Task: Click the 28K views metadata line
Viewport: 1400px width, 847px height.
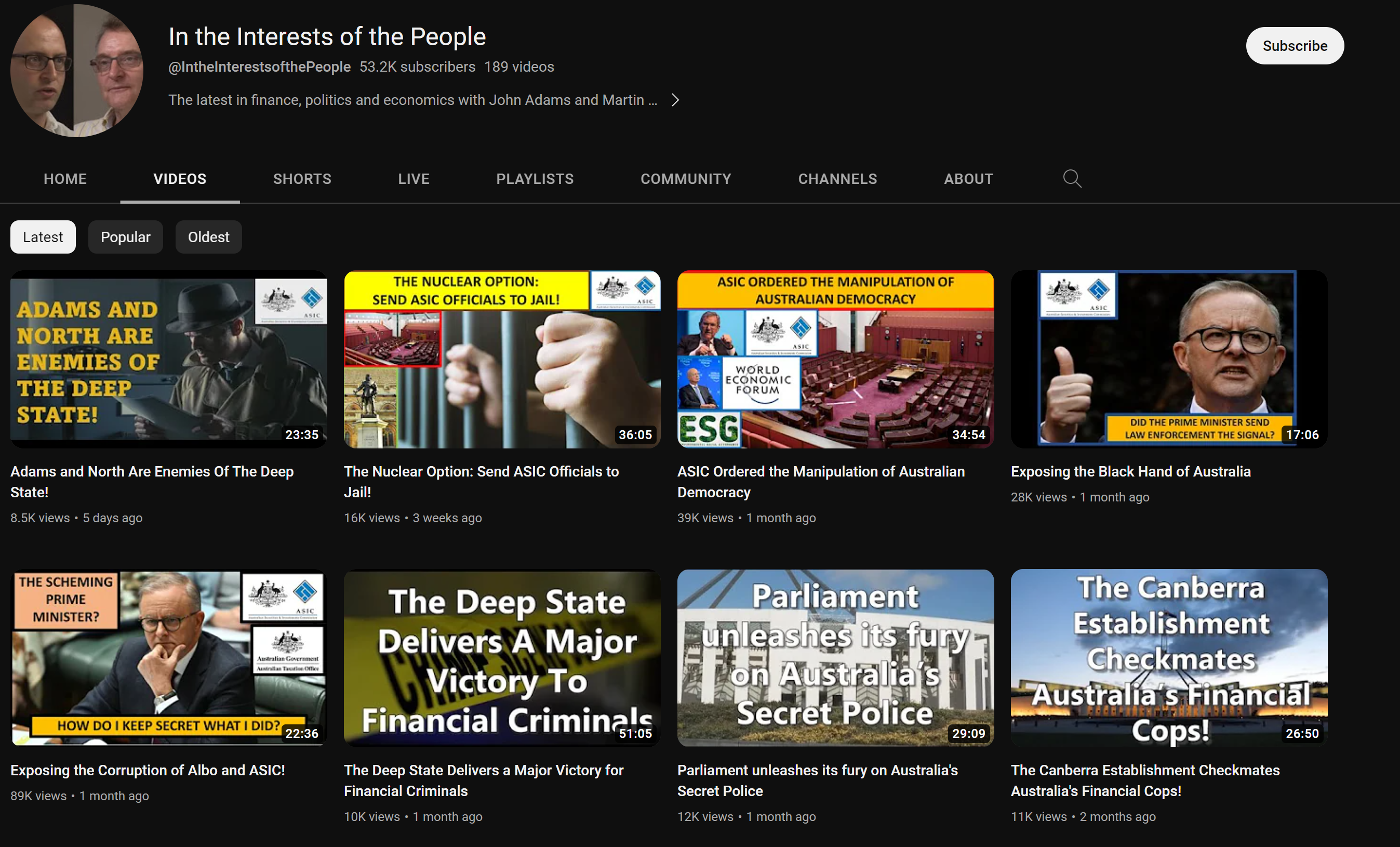Action: [1080, 497]
